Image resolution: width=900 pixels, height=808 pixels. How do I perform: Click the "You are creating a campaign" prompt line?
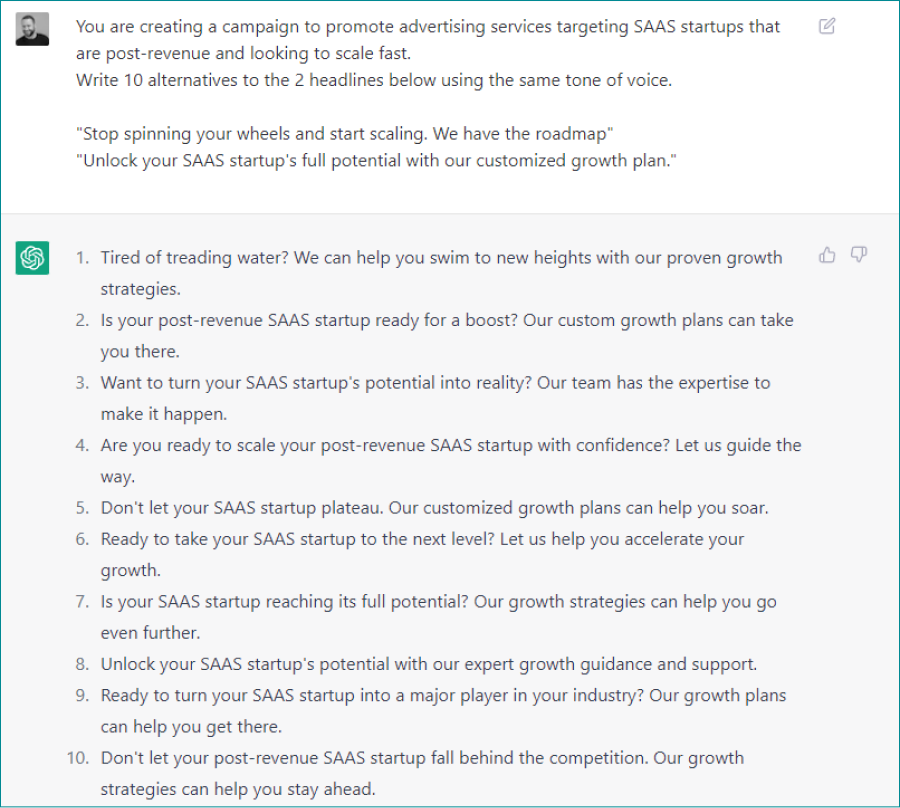click(x=427, y=27)
